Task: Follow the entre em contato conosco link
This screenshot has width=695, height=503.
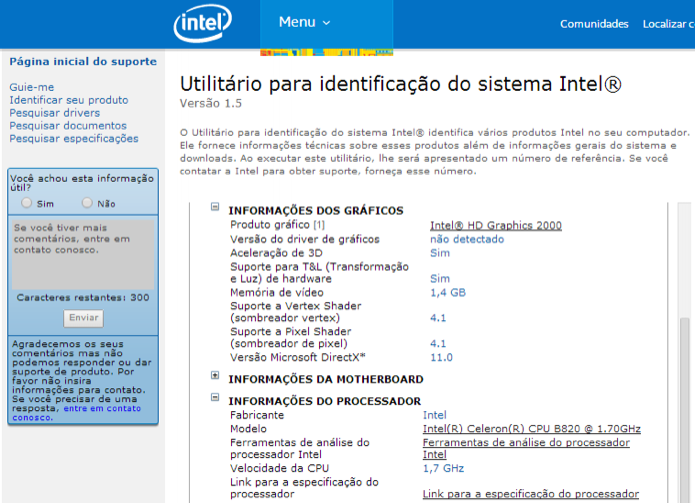Action: pos(77,413)
